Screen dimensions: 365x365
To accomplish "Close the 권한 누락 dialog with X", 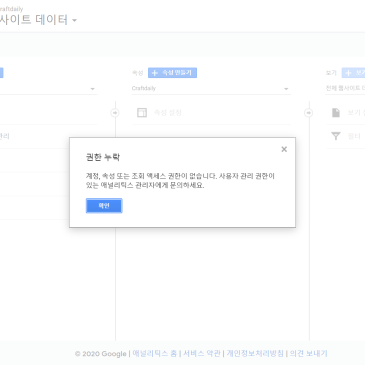I will pos(284,149).
